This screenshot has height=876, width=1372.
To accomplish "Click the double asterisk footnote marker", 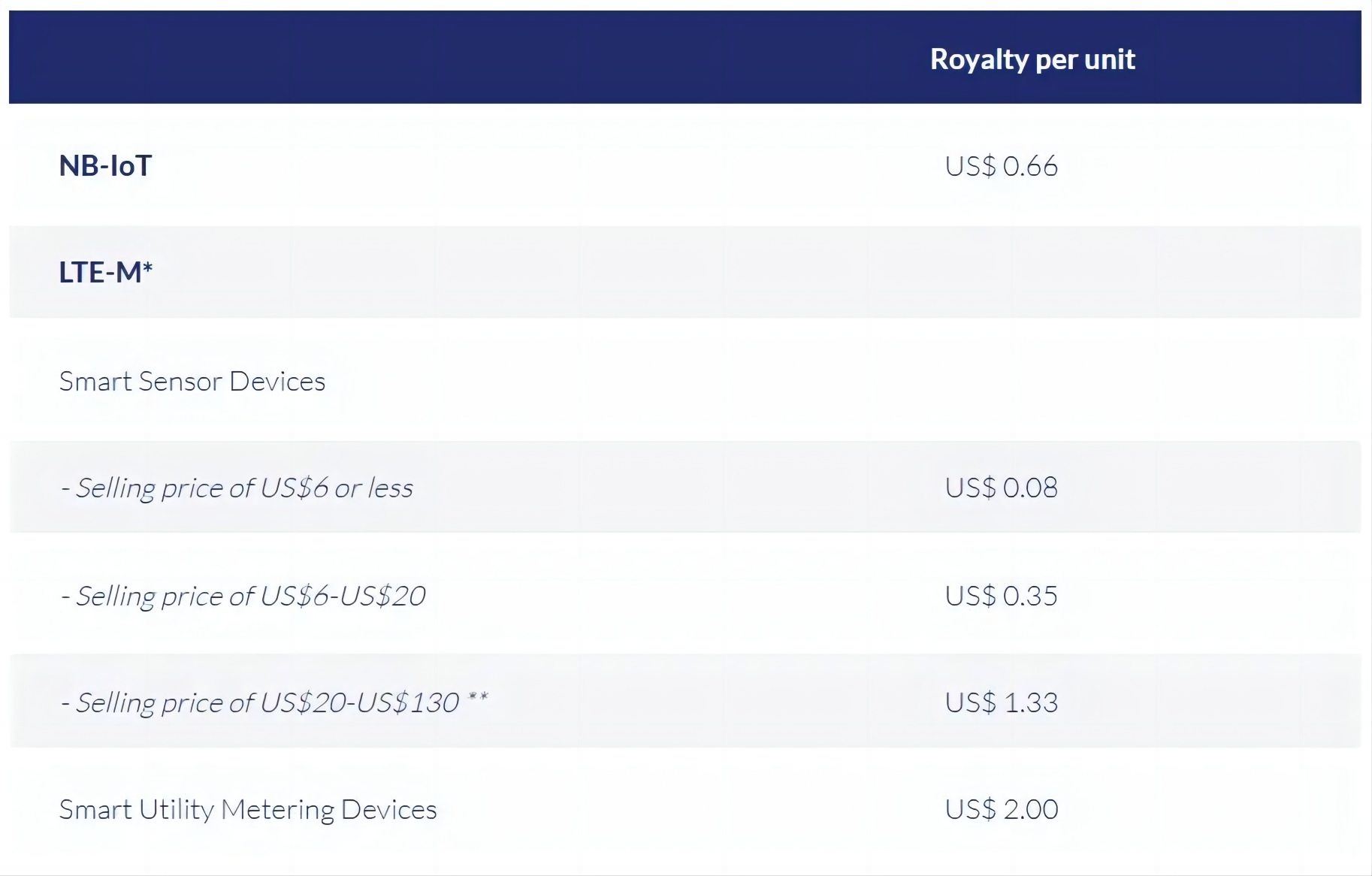I will point(478,696).
